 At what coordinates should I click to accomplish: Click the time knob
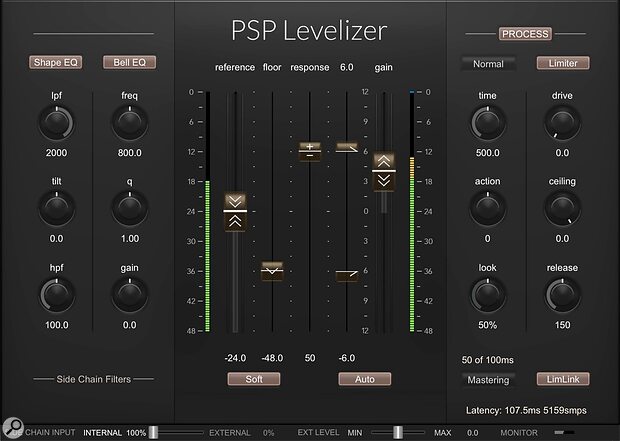488,123
